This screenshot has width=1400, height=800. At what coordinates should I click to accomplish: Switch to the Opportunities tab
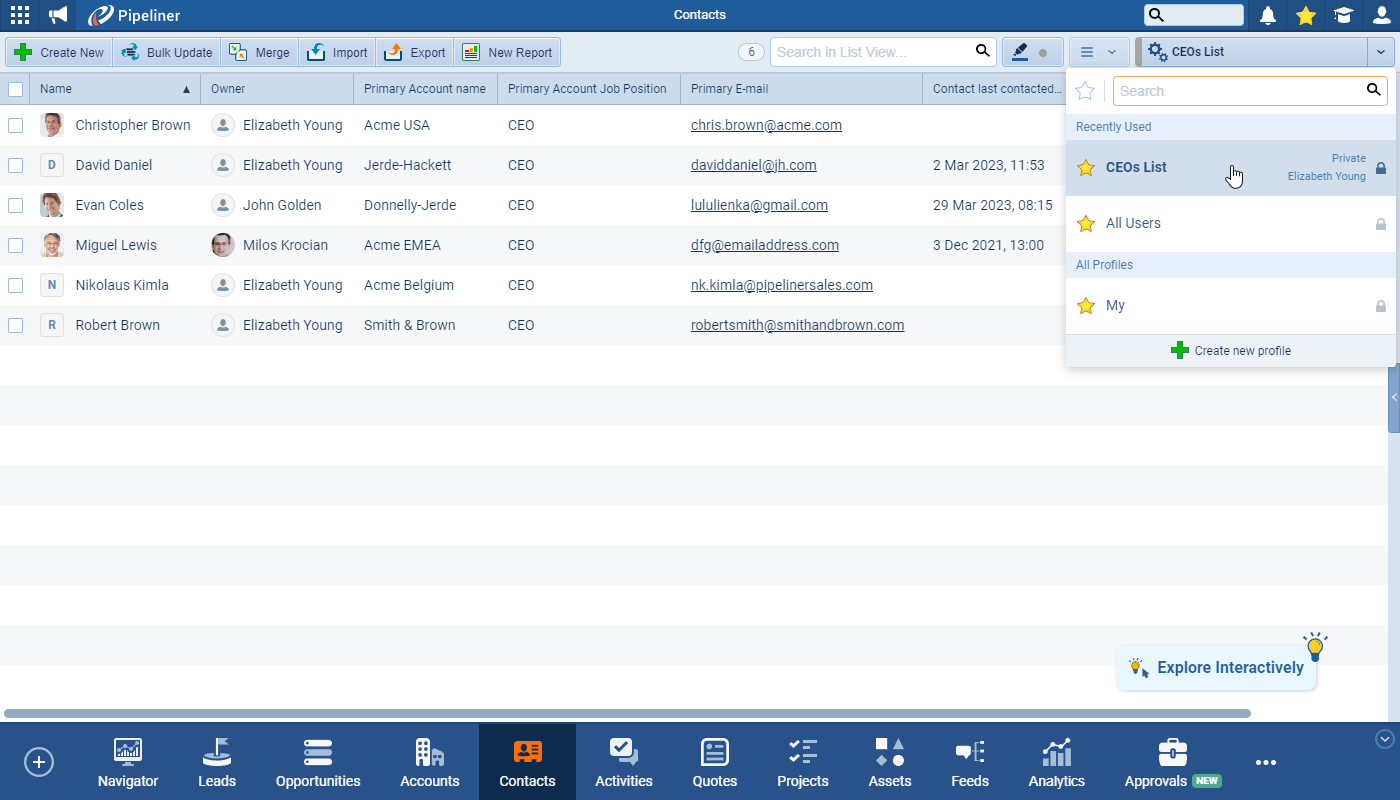[318, 763]
